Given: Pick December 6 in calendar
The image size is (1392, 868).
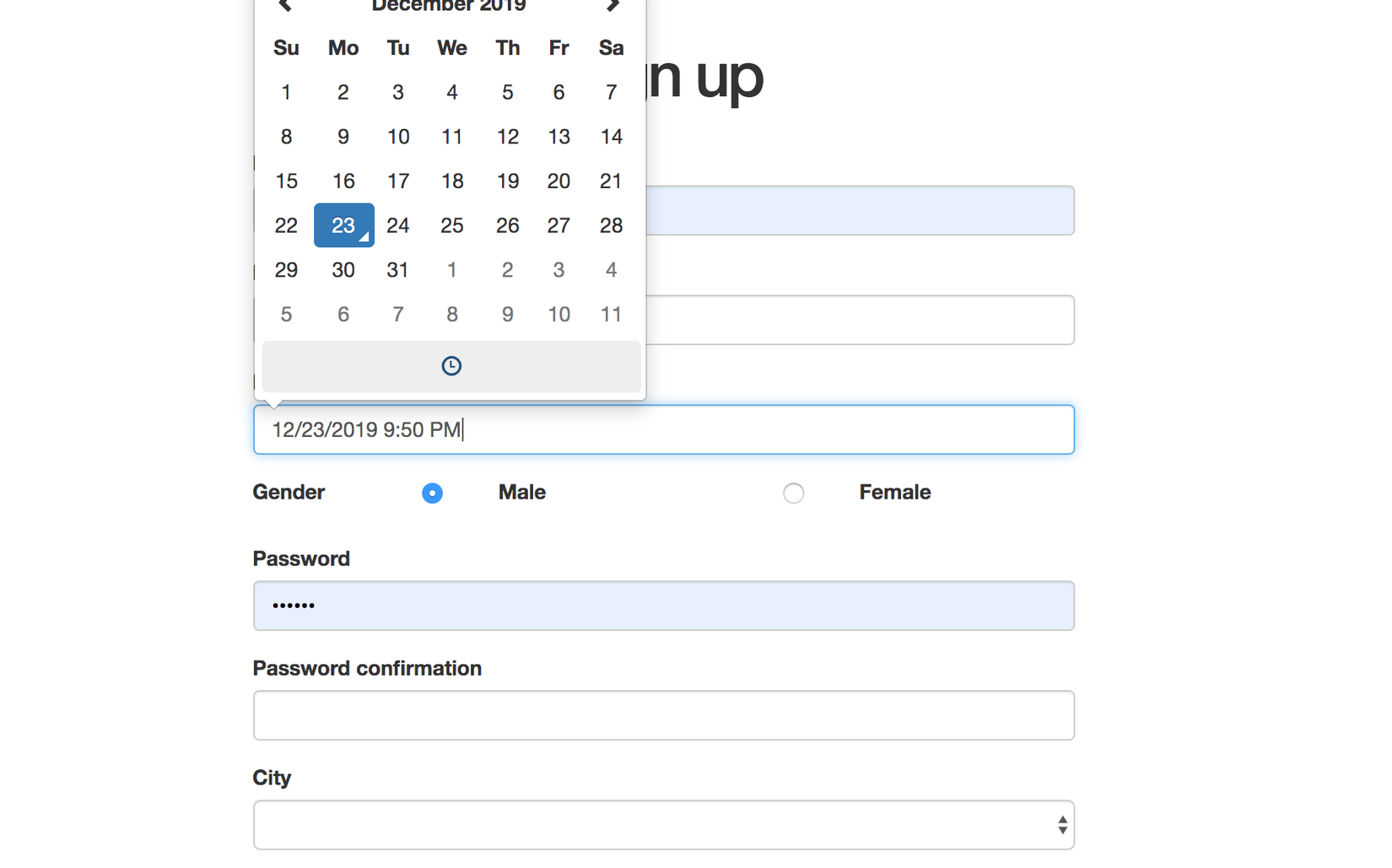Looking at the screenshot, I should pyautogui.click(x=558, y=92).
